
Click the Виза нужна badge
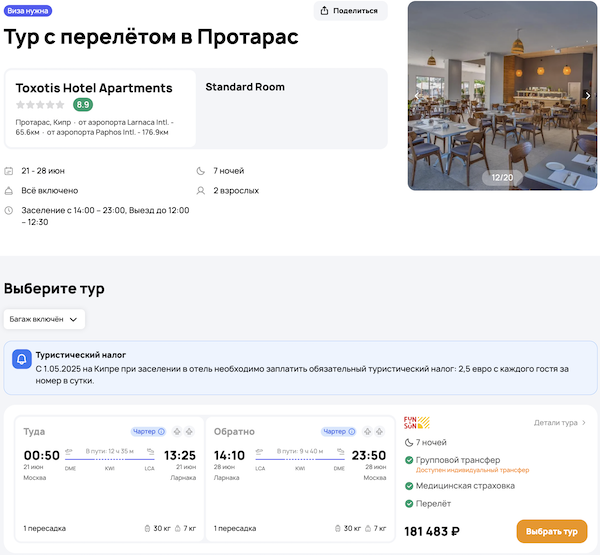[29, 11]
